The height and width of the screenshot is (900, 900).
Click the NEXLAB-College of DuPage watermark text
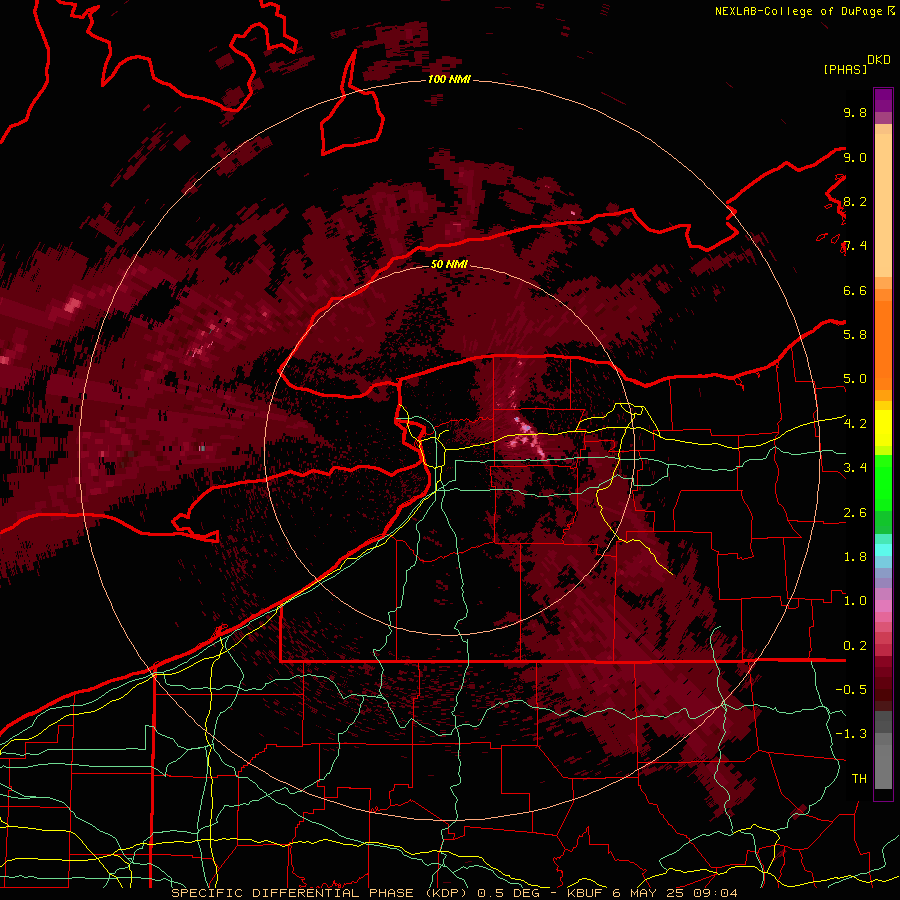(x=804, y=11)
